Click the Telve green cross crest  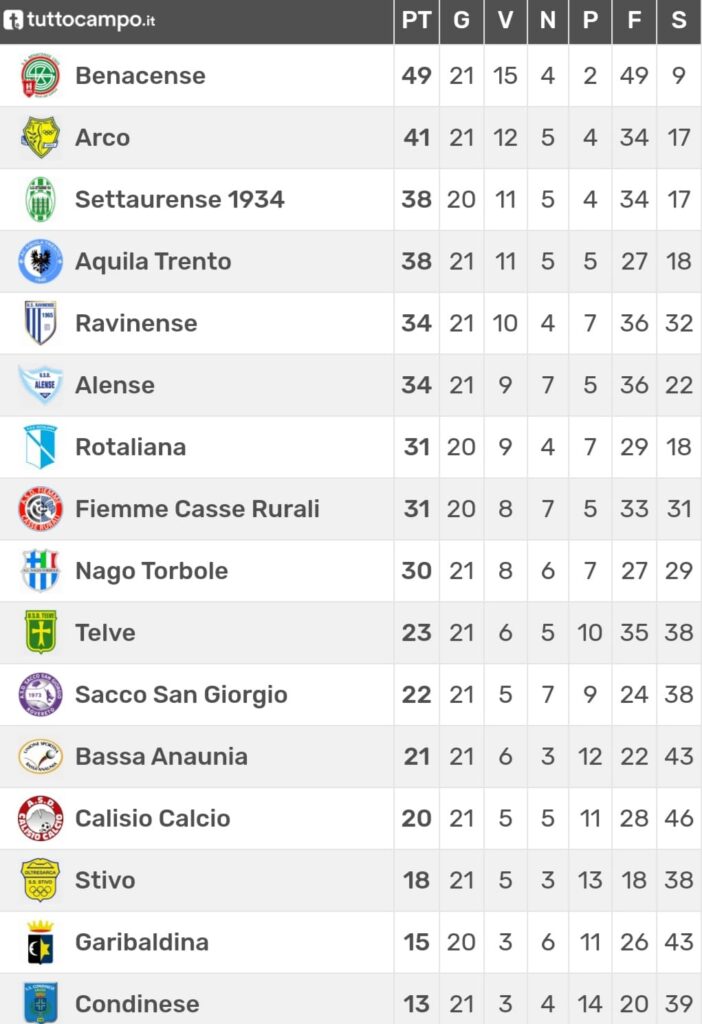coord(40,632)
